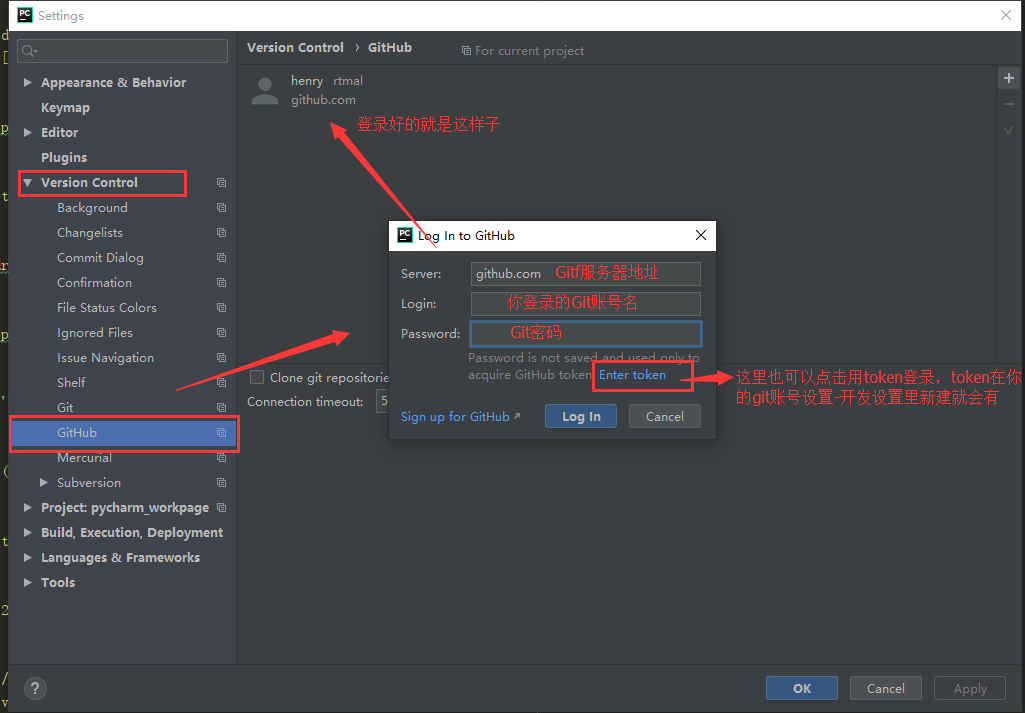Open Keymap settings page
Screen dimensions: 1025x713
[65, 107]
